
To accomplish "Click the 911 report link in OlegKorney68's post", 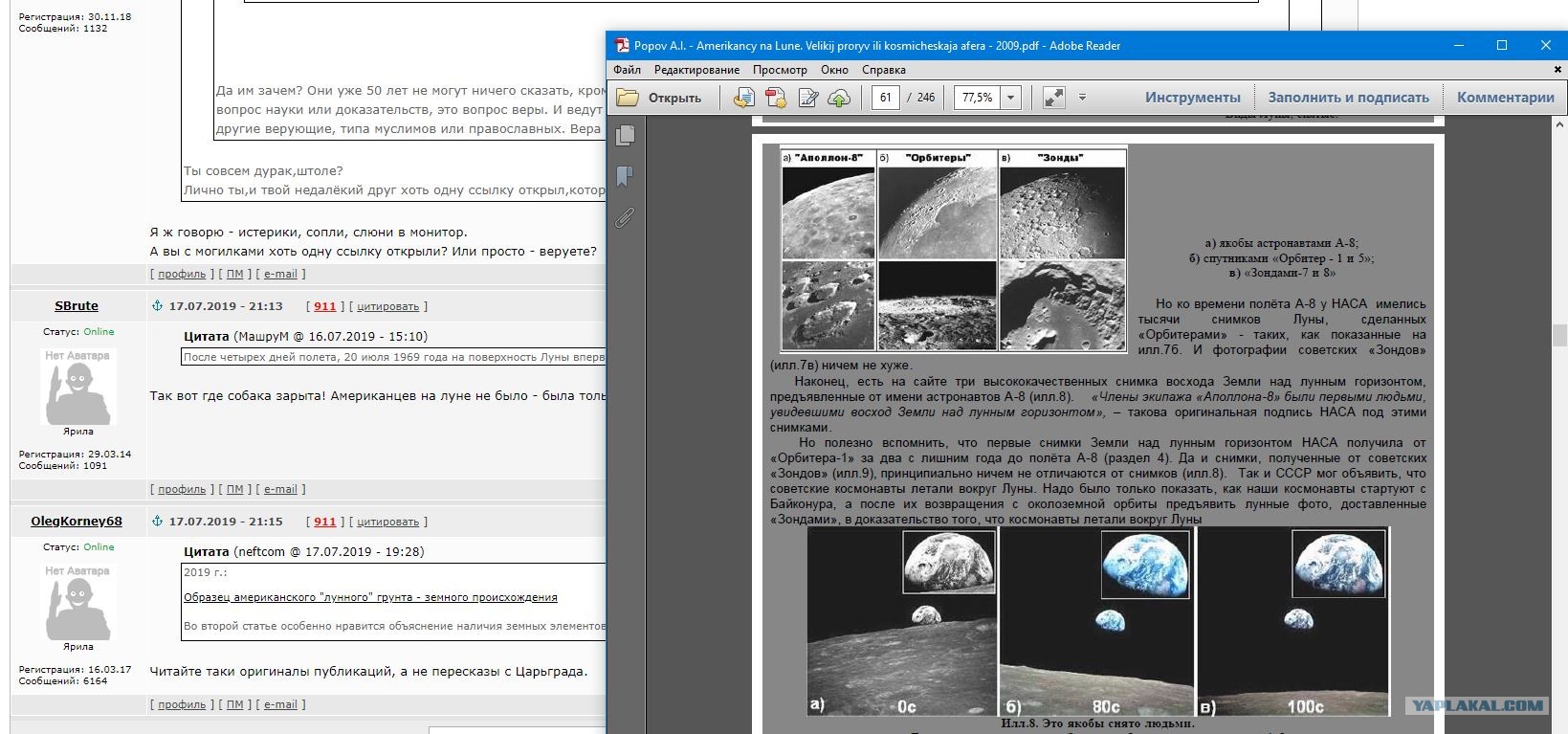I will [x=325, y=522].
